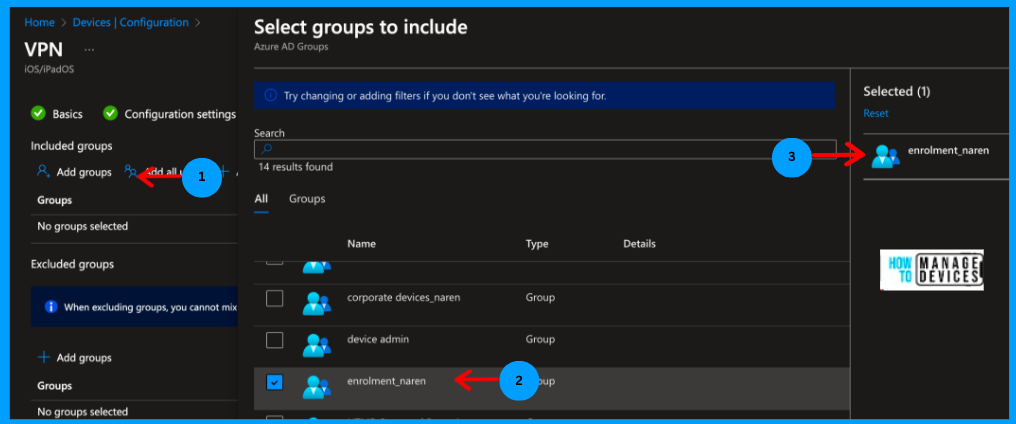1016x424 pixels.
Task: Open the Home breadcrumb link
Action: pyautogui.click(x=39, y=23)
